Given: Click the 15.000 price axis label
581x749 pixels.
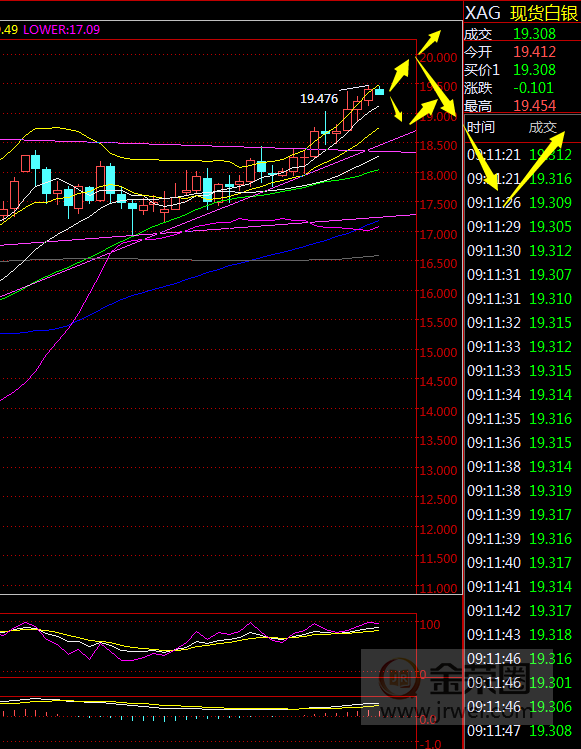Looking at the screenshot, I should point(438,353).
